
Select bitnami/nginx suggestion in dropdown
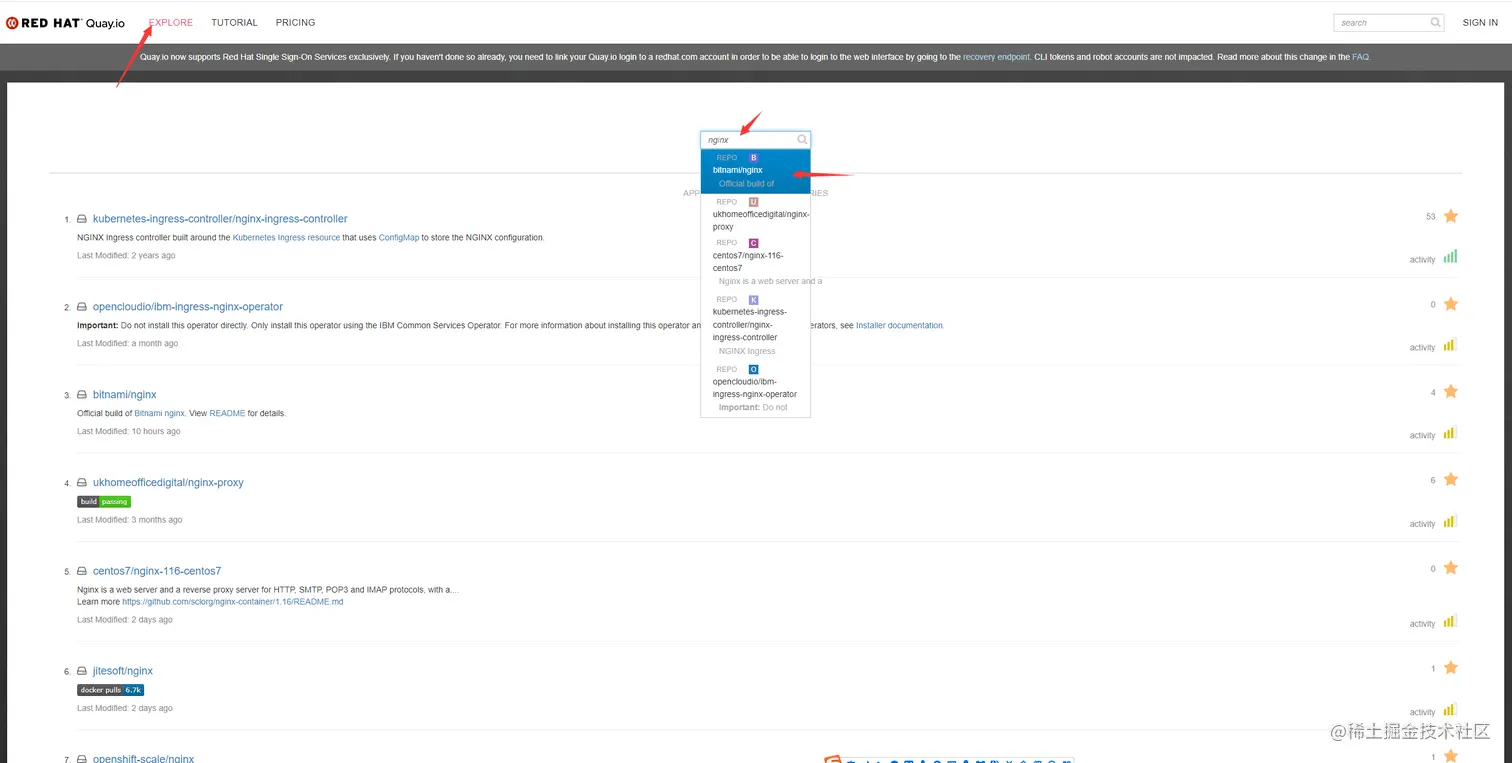(x=755, y=171)
